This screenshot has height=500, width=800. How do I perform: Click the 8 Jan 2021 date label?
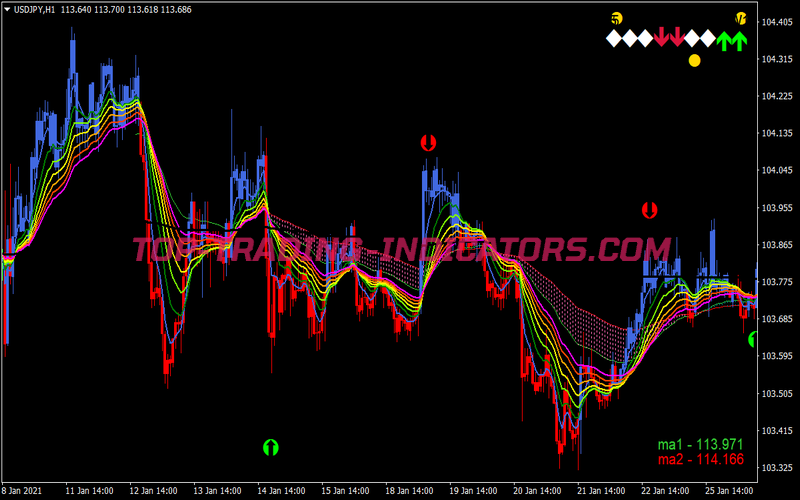21,491
